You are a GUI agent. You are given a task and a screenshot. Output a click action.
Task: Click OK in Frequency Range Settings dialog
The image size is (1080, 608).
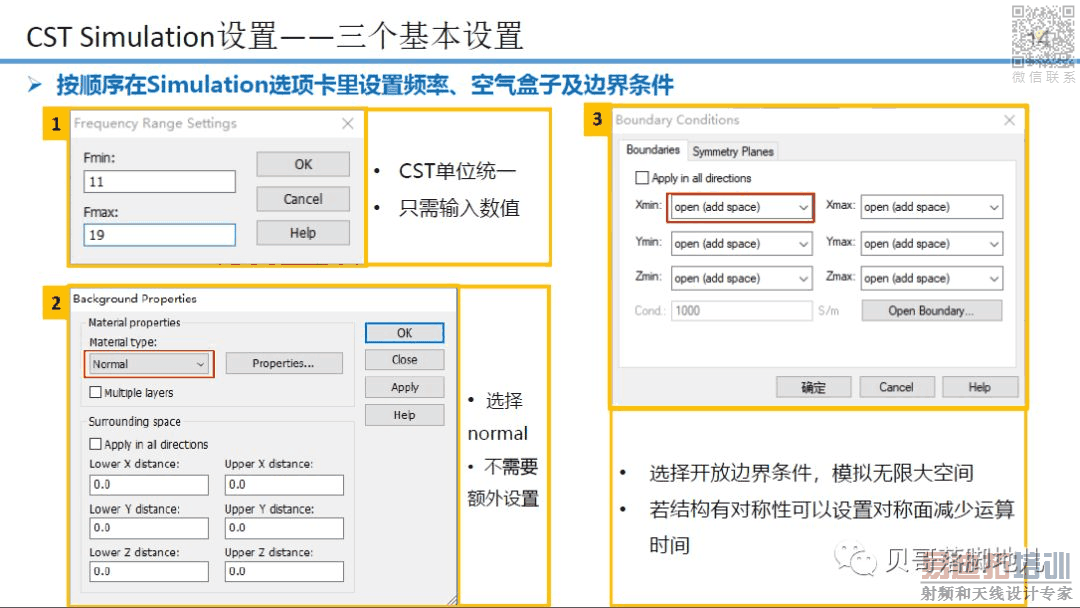pyautogui.click(x=303, y=165)
